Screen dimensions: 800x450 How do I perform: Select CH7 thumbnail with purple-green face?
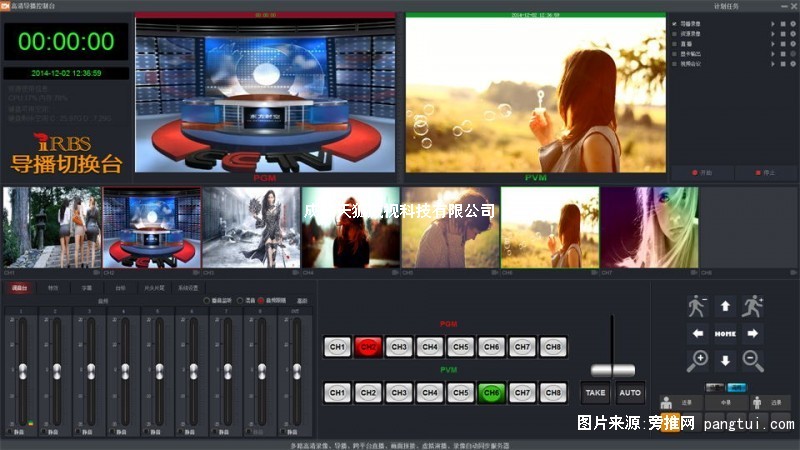[x=649, y=228]
